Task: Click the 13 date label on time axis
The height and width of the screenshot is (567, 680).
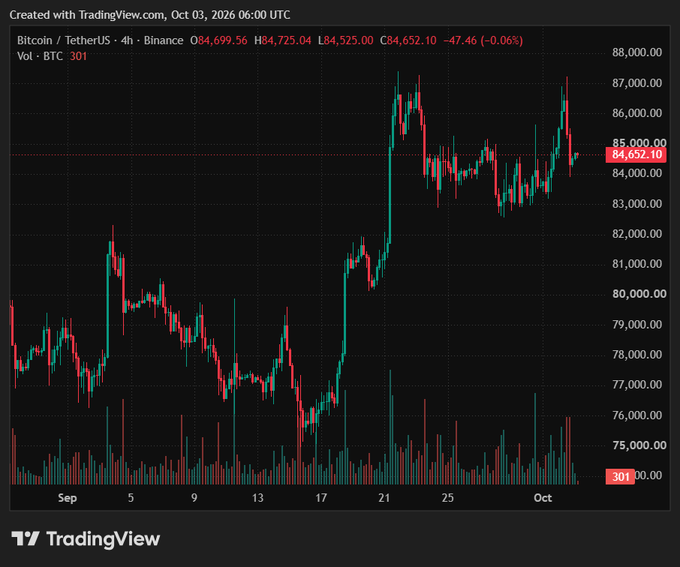Action: tap(258, 498)
